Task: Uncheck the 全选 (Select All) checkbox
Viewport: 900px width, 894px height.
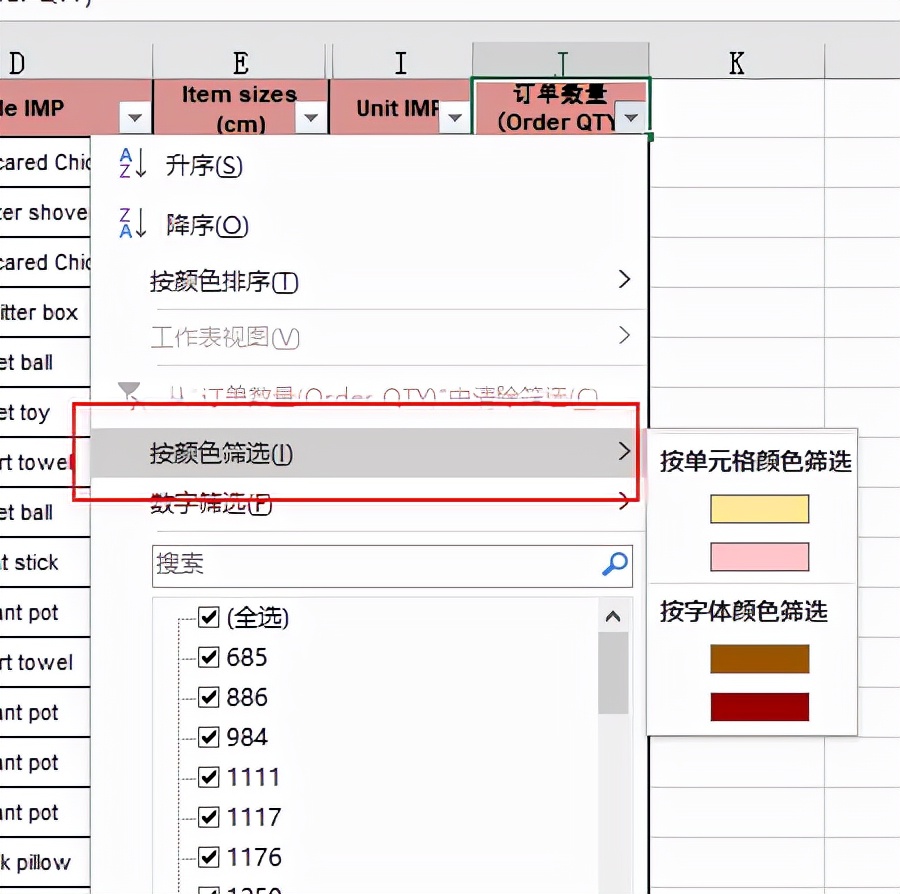Action: 210,617
